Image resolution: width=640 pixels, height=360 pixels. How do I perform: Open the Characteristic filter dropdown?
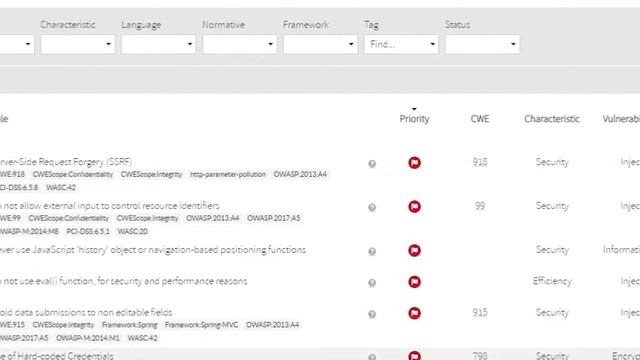tap(78, 44)
